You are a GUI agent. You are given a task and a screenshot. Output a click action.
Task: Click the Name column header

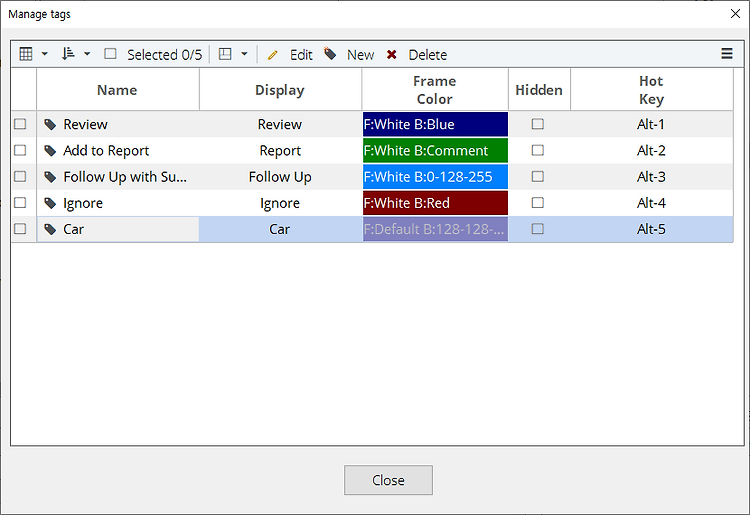(x=118, y=90)
